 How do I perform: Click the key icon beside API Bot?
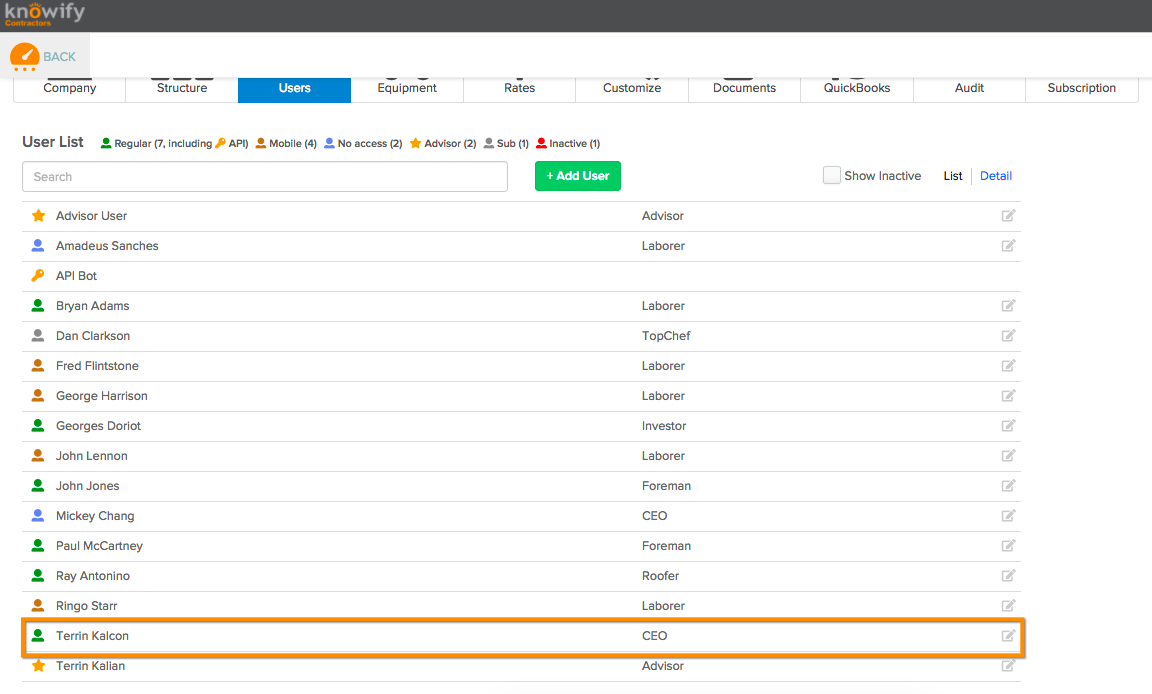(x=38, y=276)
